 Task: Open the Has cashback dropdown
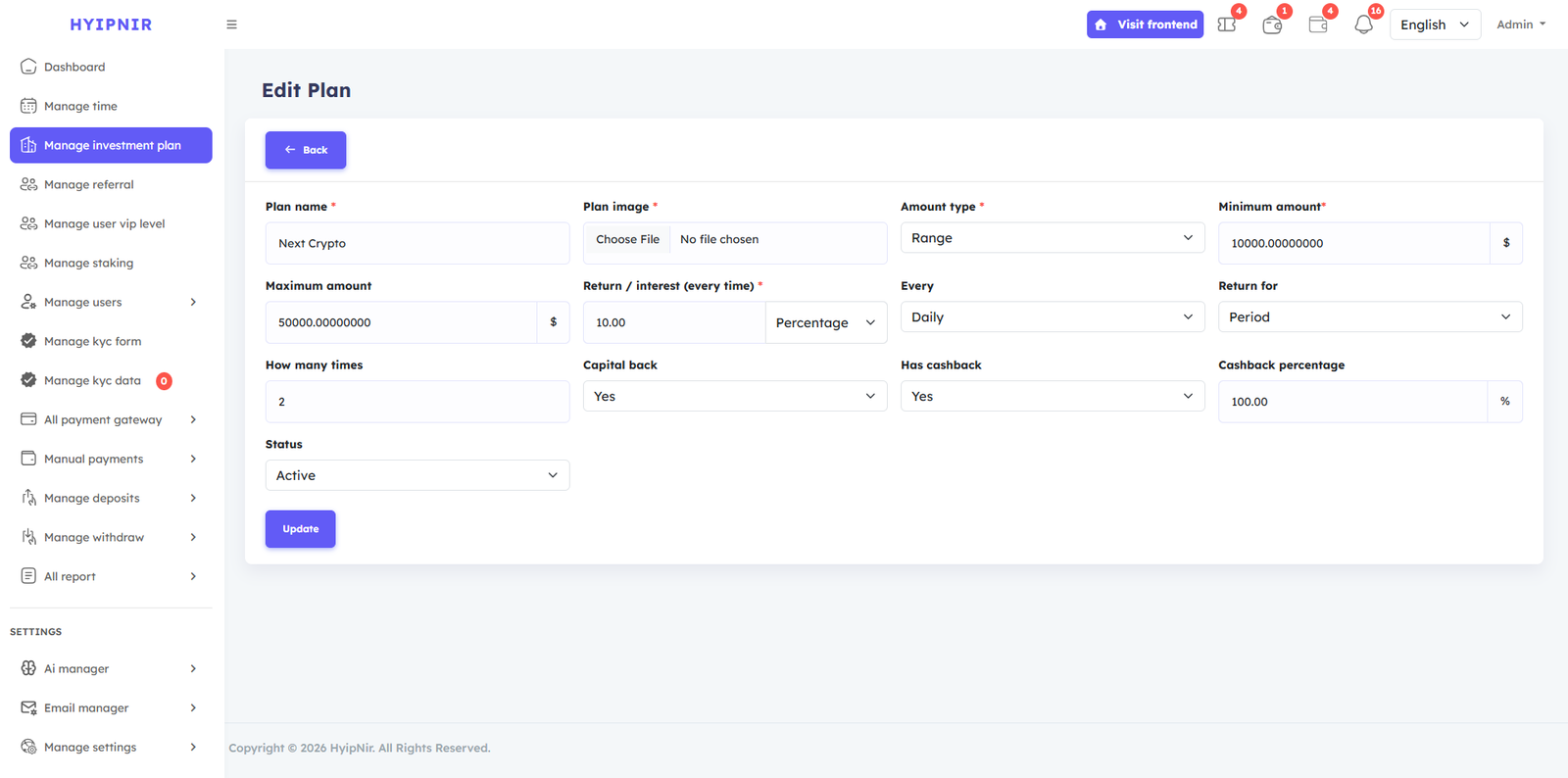point(1052,397)
